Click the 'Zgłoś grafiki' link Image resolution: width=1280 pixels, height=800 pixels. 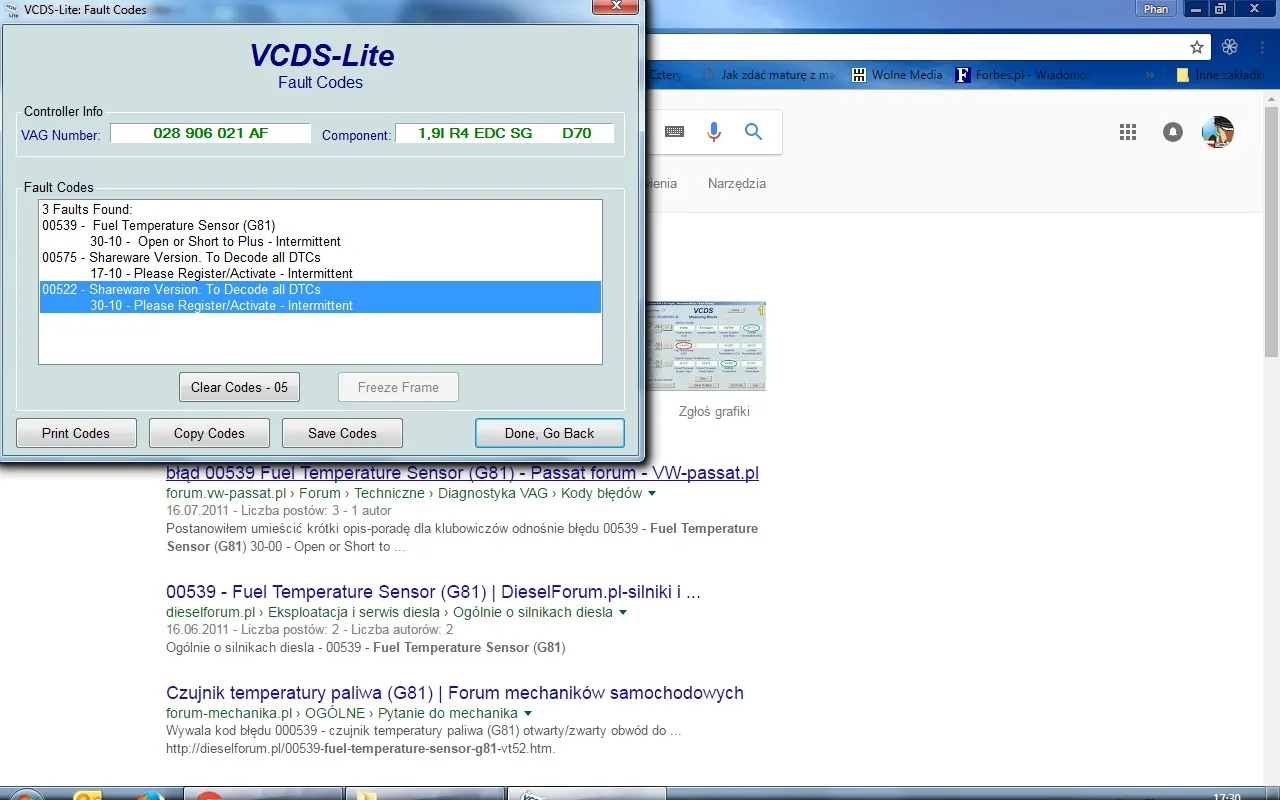point(714,411)
